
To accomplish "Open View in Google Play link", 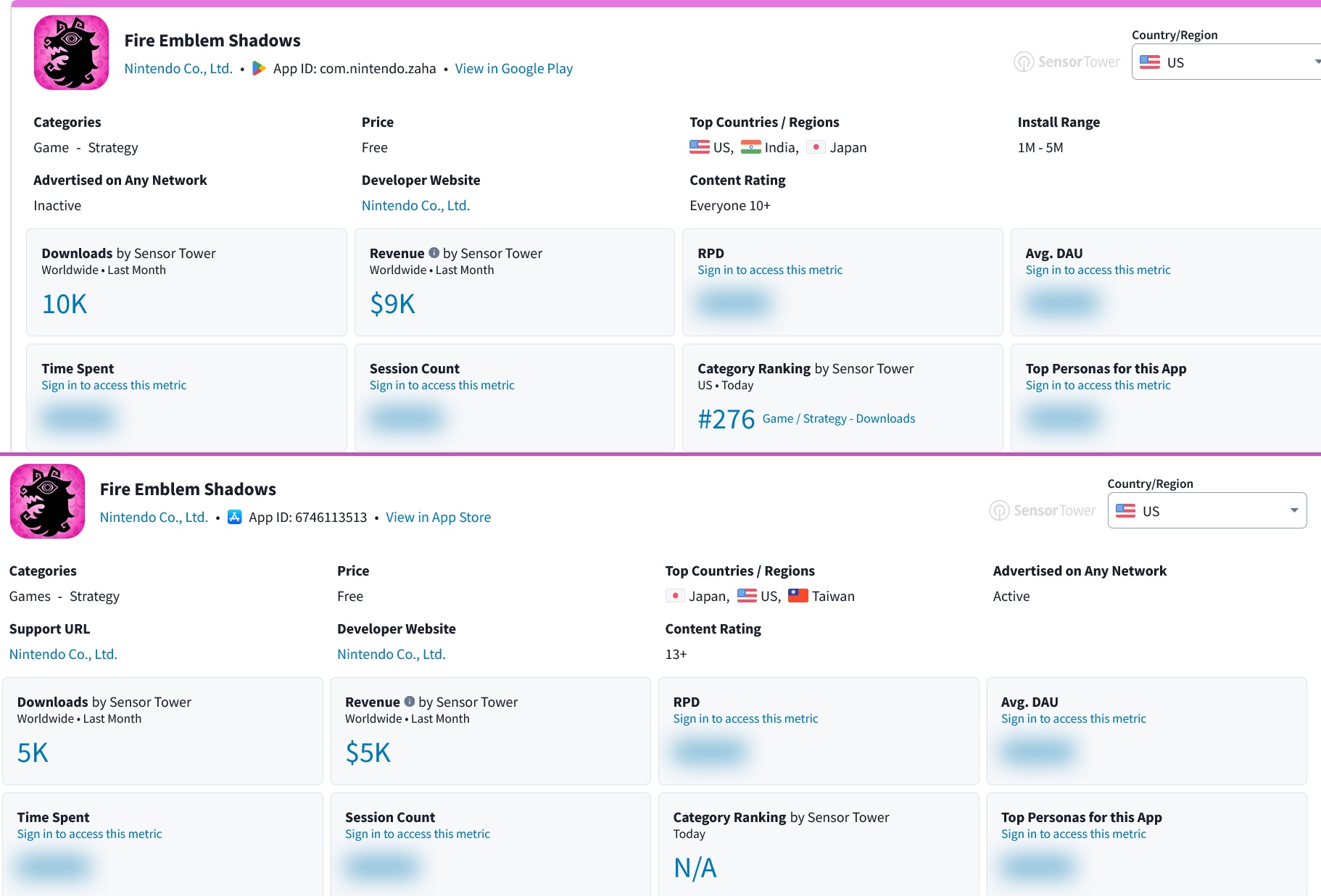I will pos(513,68).
